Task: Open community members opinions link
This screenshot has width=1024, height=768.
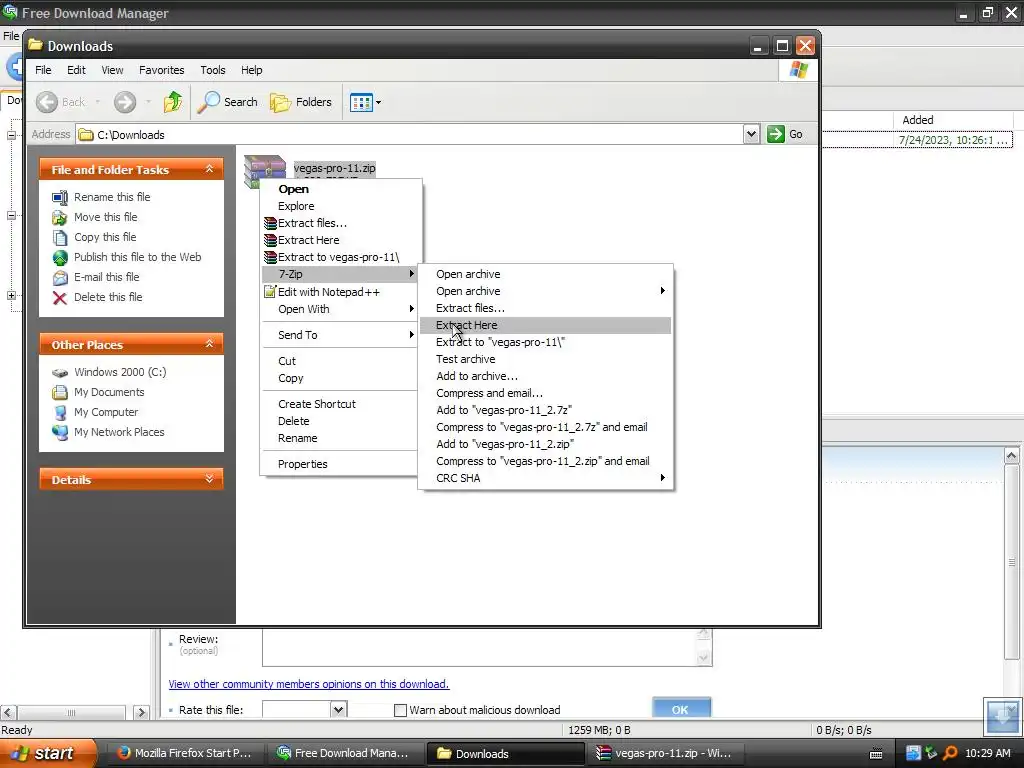Action: (x=308, y=684)
